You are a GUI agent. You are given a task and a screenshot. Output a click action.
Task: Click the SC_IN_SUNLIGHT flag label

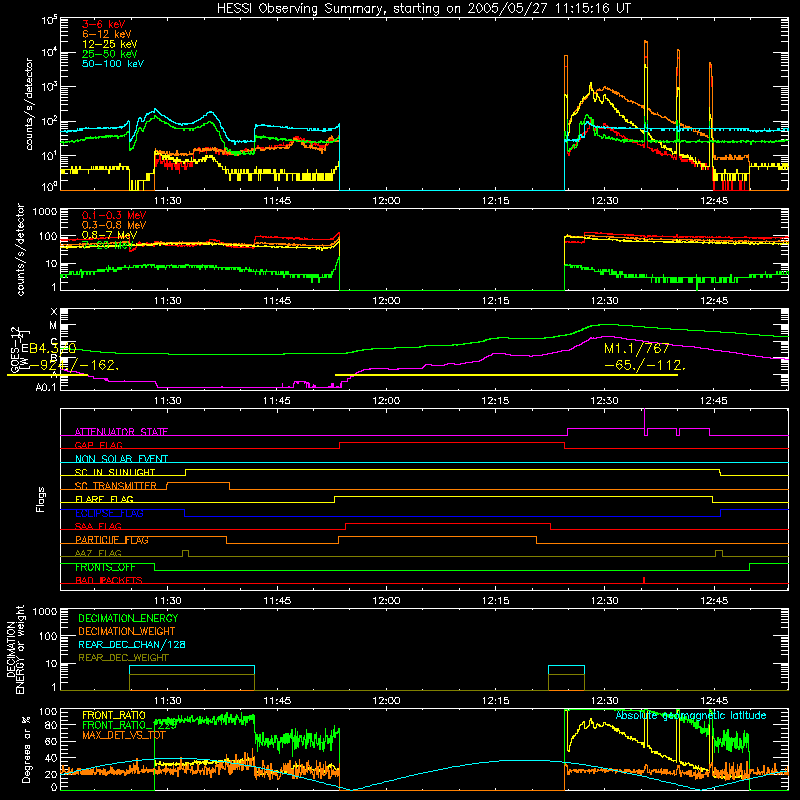point(115,472)
